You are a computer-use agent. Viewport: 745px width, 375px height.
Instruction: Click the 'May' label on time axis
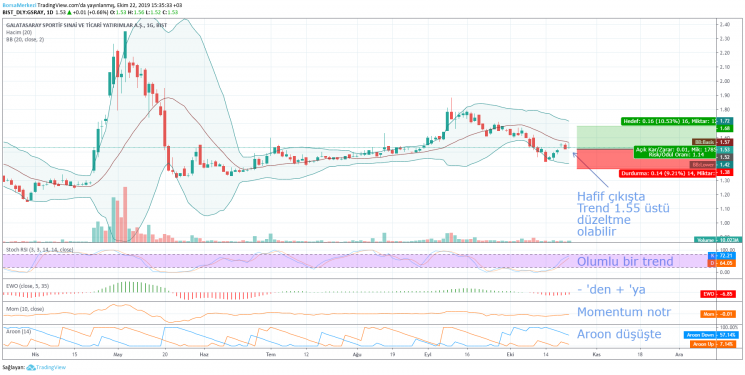pyautogui.click(x=118, y=355)
